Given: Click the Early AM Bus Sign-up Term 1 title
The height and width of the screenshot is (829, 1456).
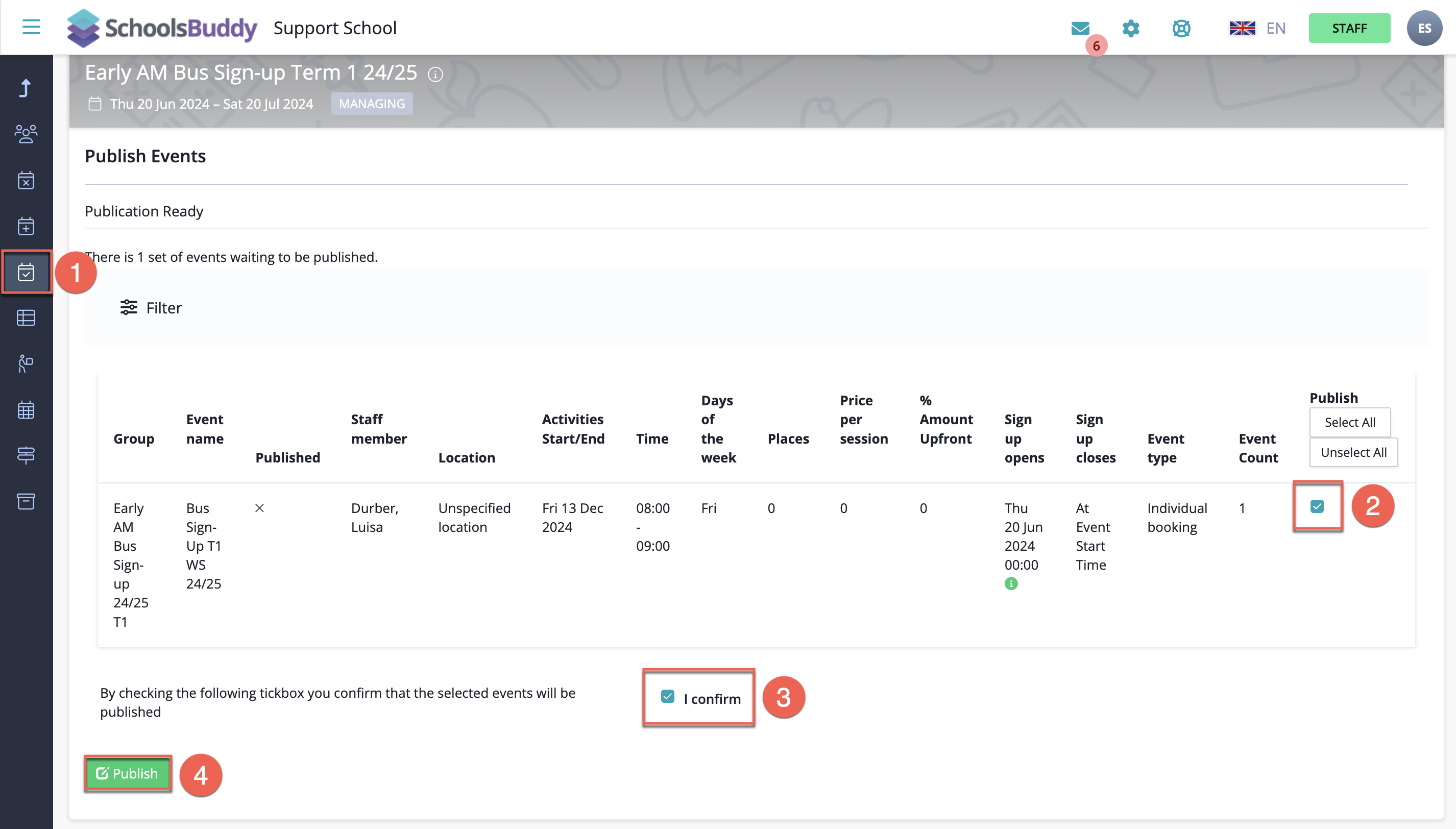Looking at the screenshot, I should point(251,73).
